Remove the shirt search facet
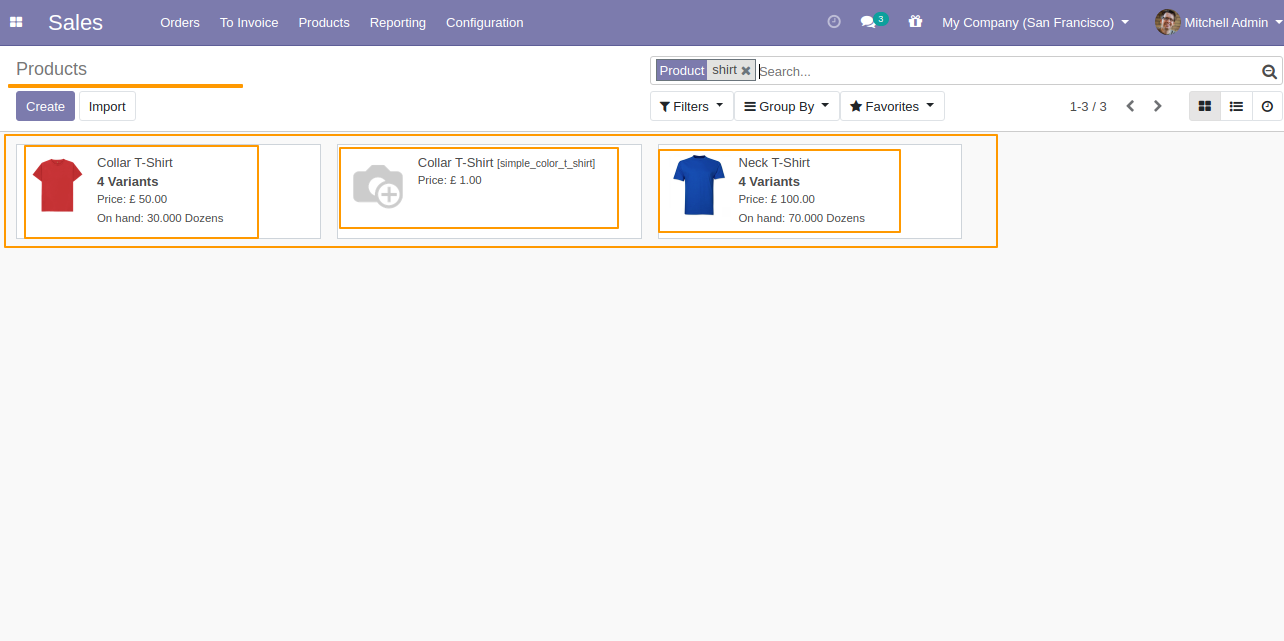Viewport: 1284px width, 641px height. coord(746,71)
